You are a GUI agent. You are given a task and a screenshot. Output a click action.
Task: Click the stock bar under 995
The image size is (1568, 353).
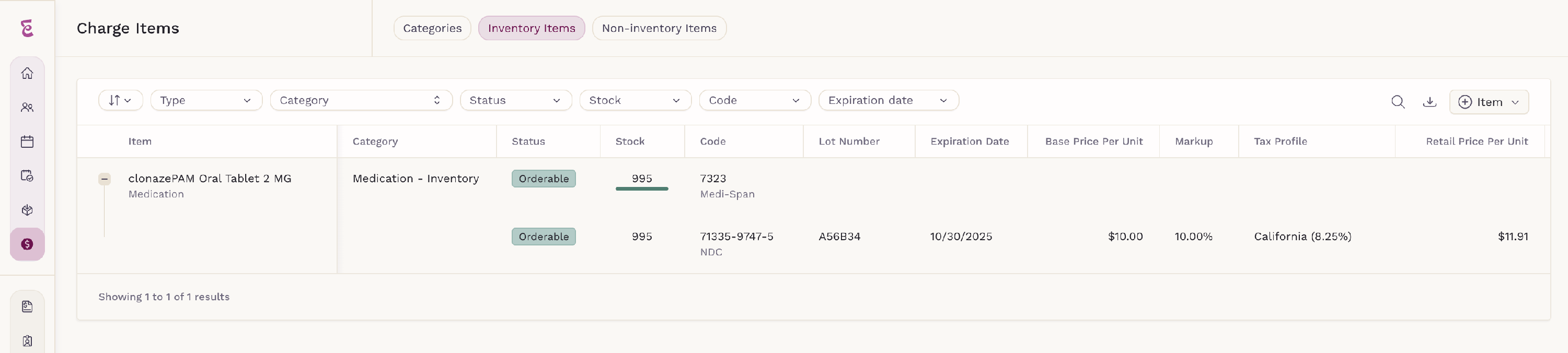coord(641,189)
